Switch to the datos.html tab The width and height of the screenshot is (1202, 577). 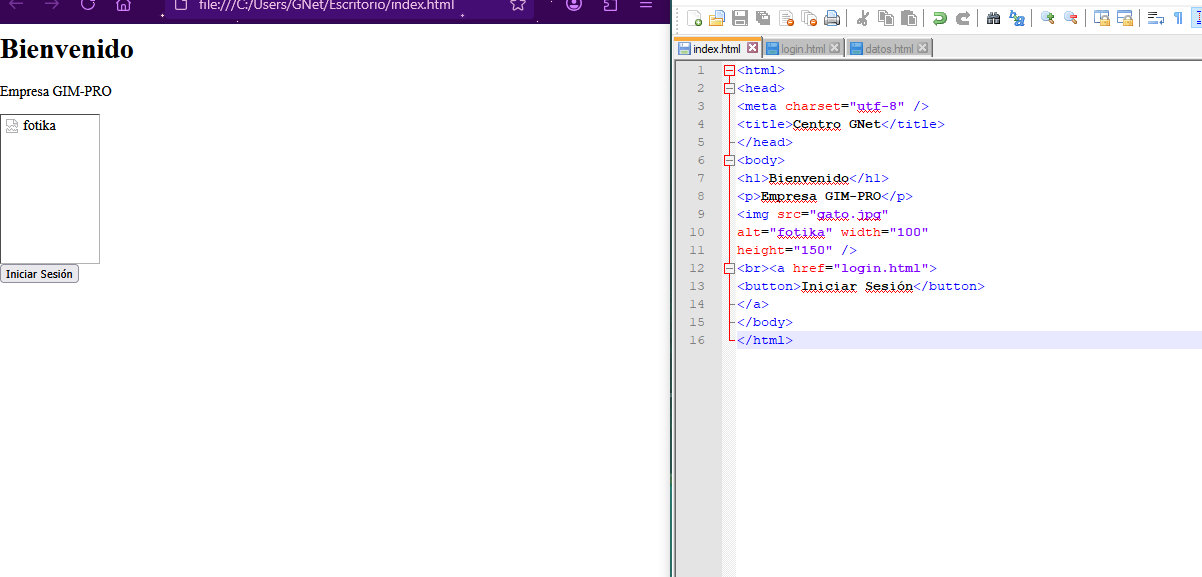point(888,49)
